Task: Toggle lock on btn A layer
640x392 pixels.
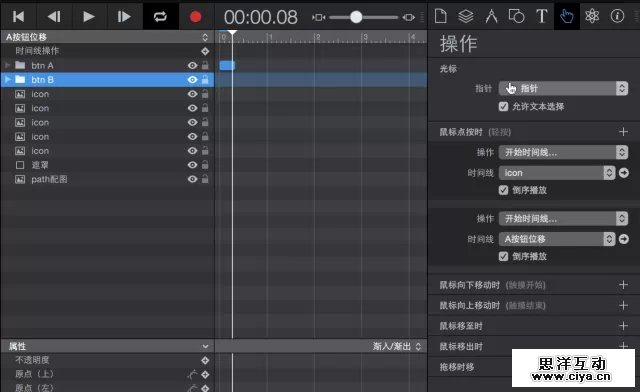Action: coord(205,65)
